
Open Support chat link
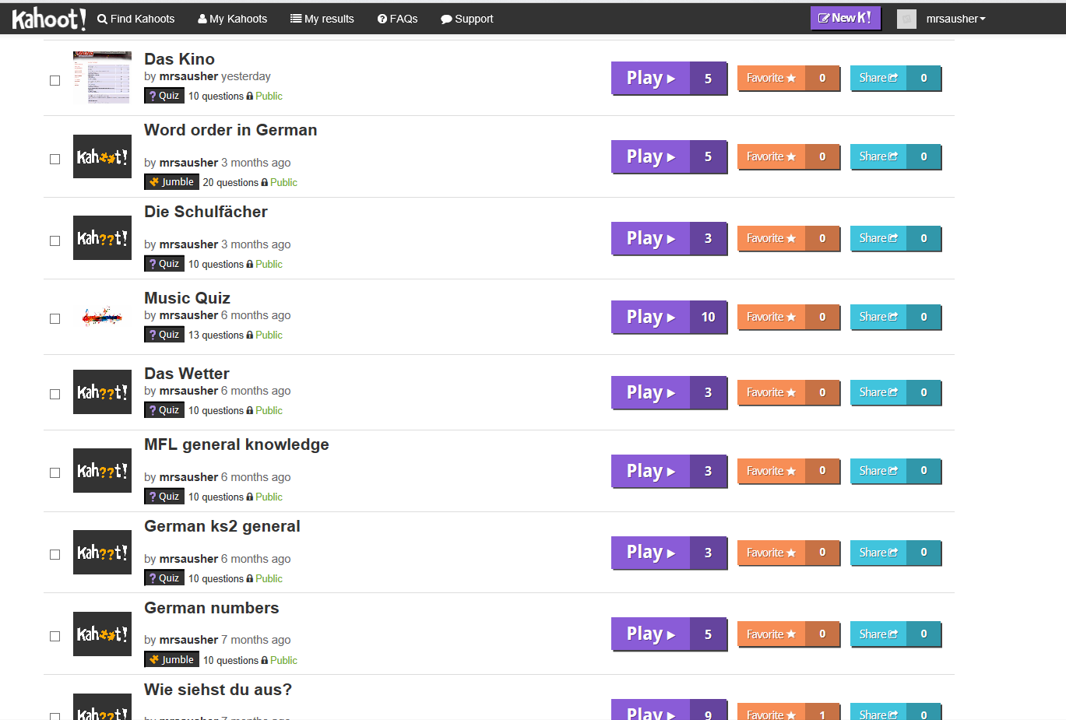pyautogui.click(x=467, y=19)
